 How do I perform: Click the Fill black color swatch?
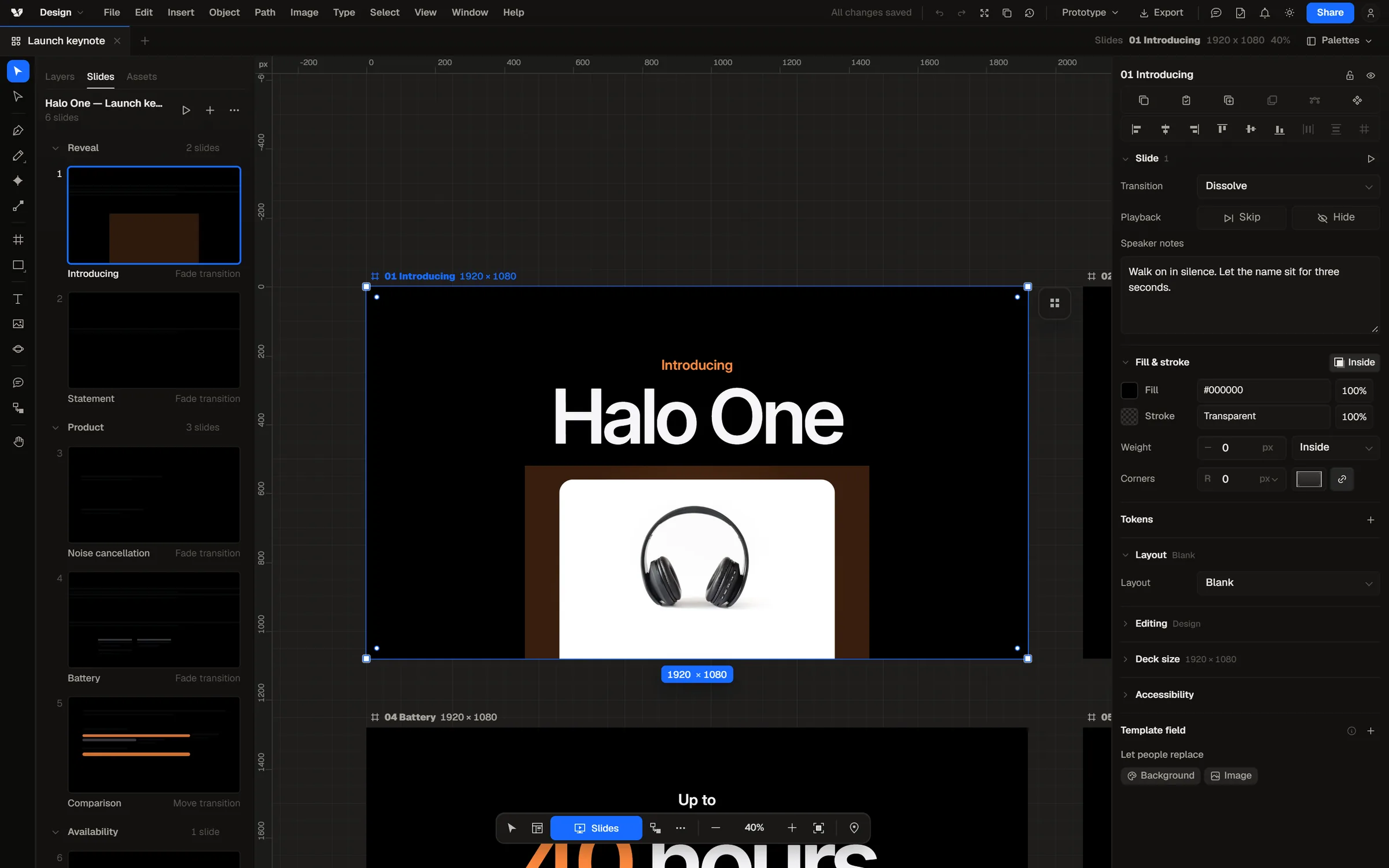click(x=1129, y=391)
